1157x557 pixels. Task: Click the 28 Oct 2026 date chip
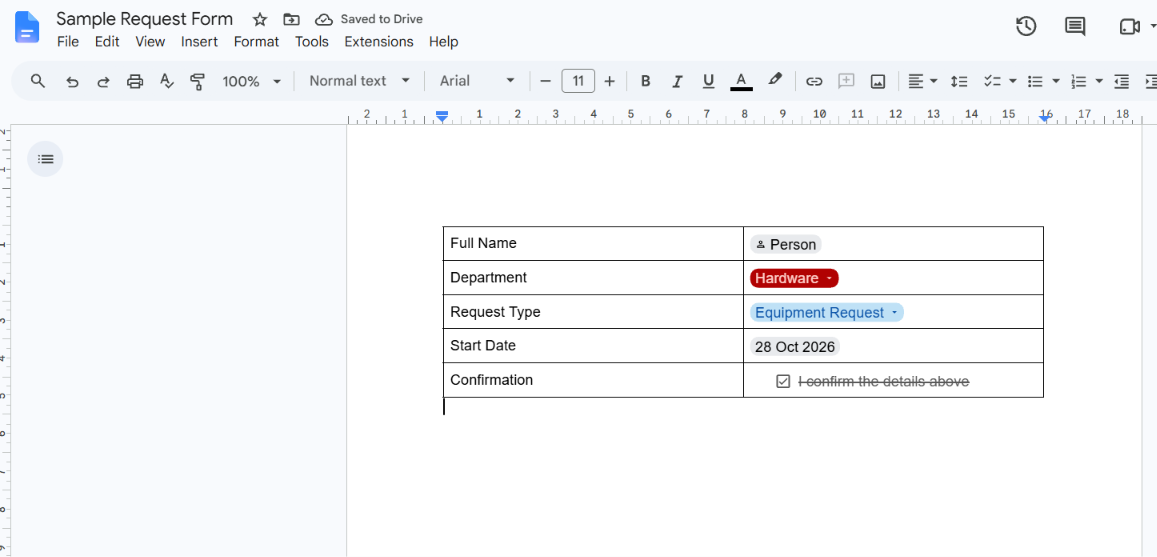(x=795, y=347)
